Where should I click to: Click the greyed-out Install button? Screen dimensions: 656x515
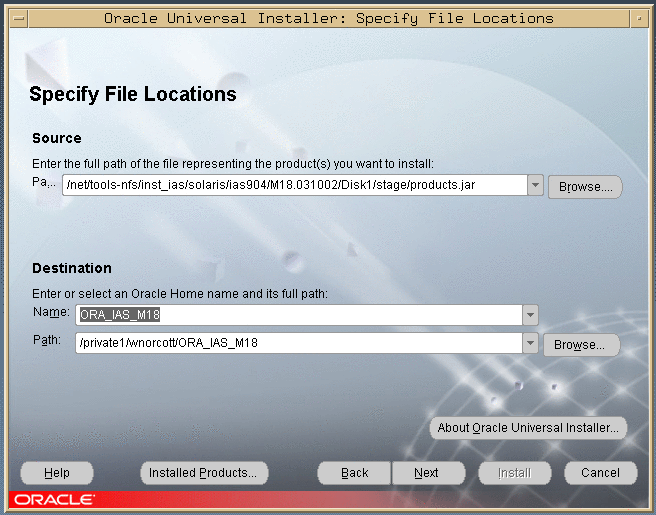pos(515,473)
